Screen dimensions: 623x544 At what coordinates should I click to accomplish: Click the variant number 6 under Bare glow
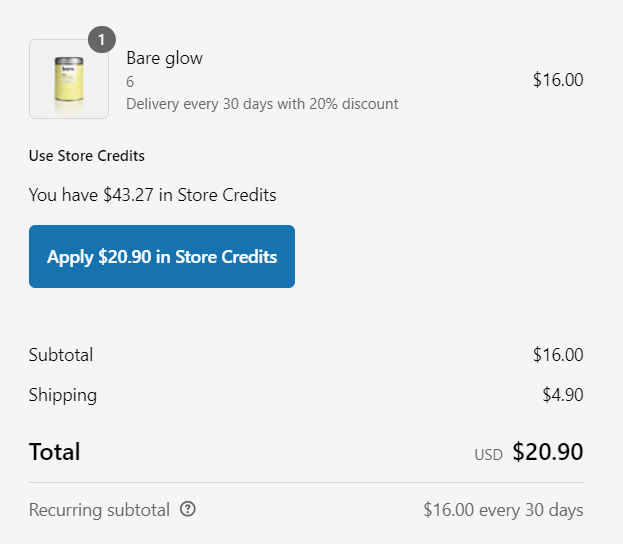pos(130,82)
